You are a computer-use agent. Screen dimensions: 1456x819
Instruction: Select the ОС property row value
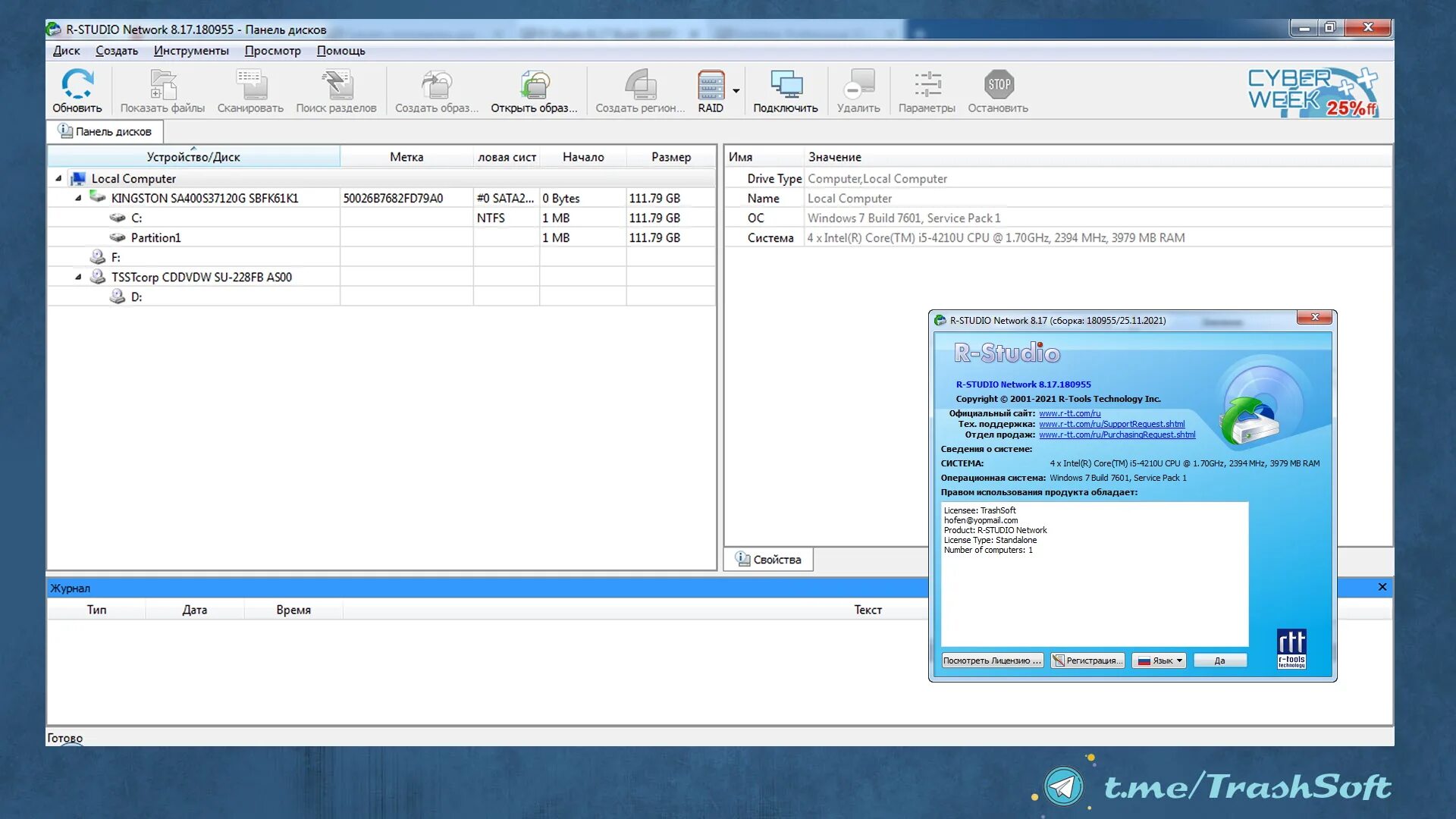[x=904, y=218]
